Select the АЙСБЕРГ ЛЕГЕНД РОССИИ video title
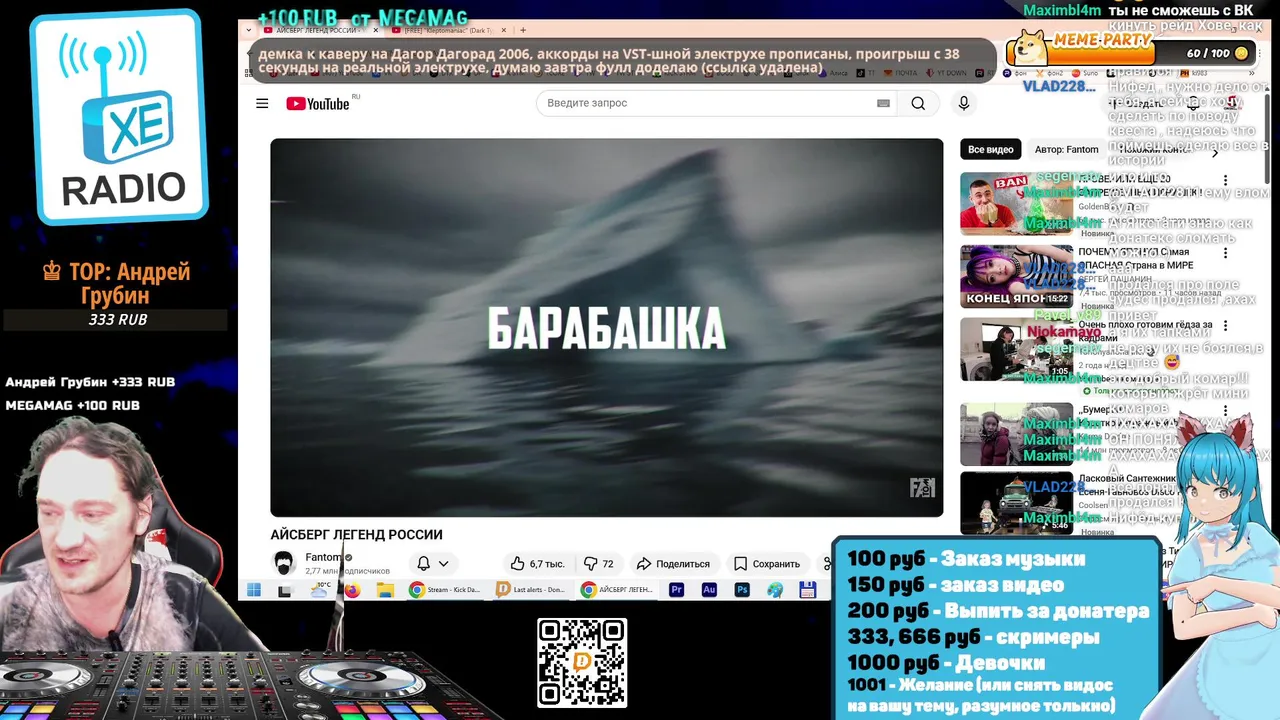 pyautogui.click(x=356, y=534)
